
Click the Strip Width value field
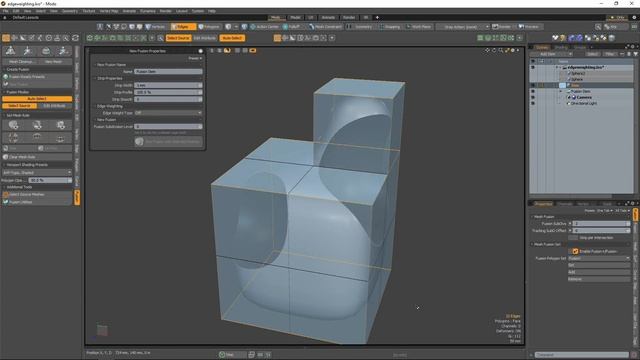pos(168,85)
